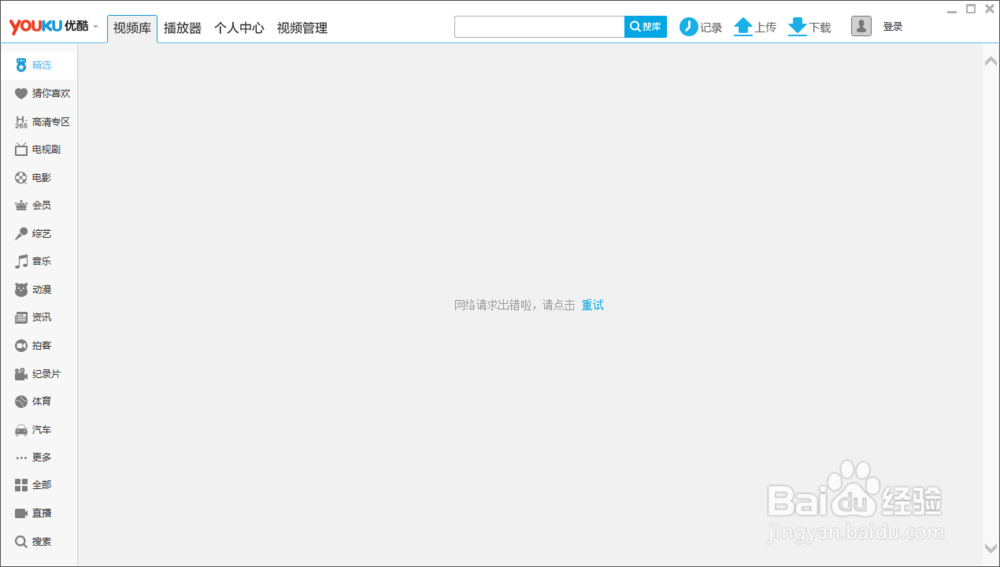Switch to the 视频库 tab
1000x567 pixels.
click(132, 28)
